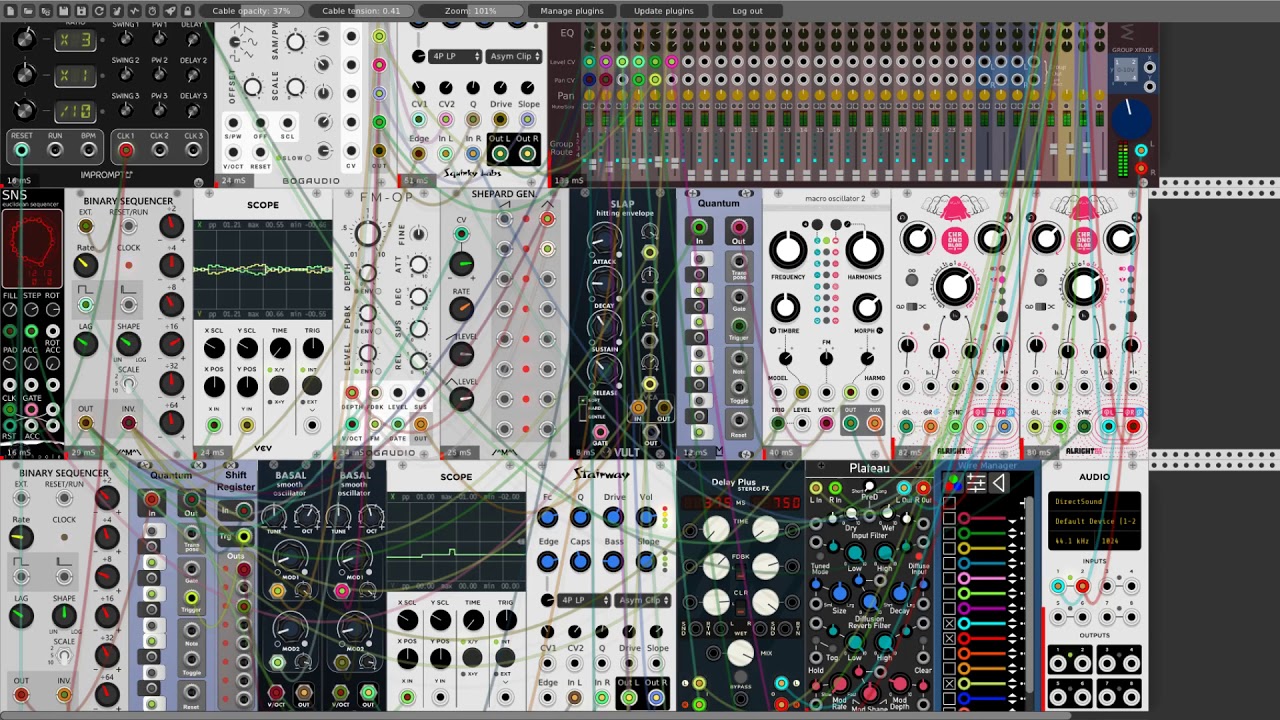Click Update plugins button
Image resolution: width=1280 pixels, height=720 pixels.
point(663,11)
